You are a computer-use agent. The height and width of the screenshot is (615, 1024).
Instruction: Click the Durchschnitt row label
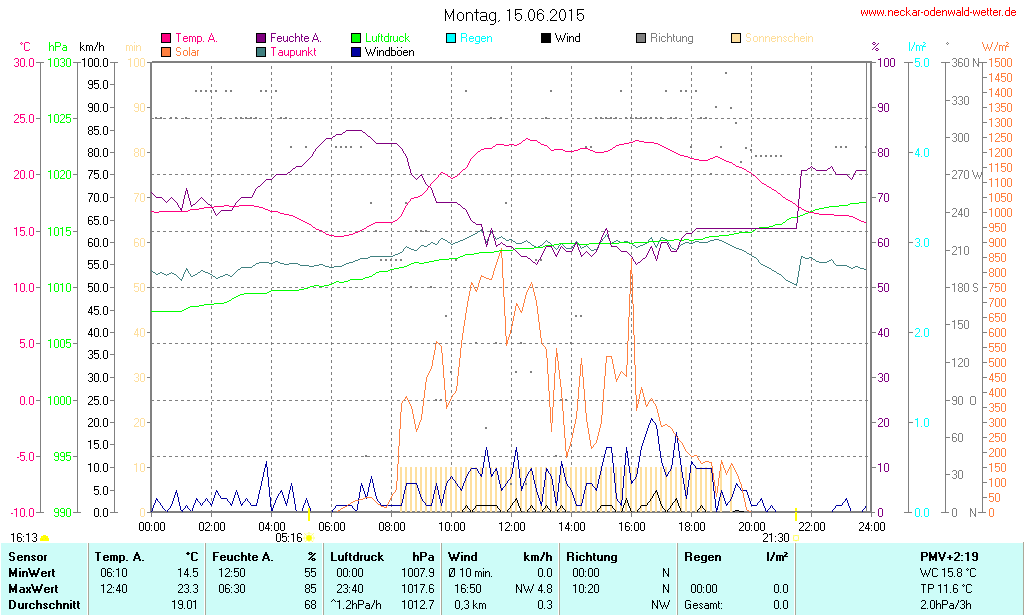pos(41,605)
